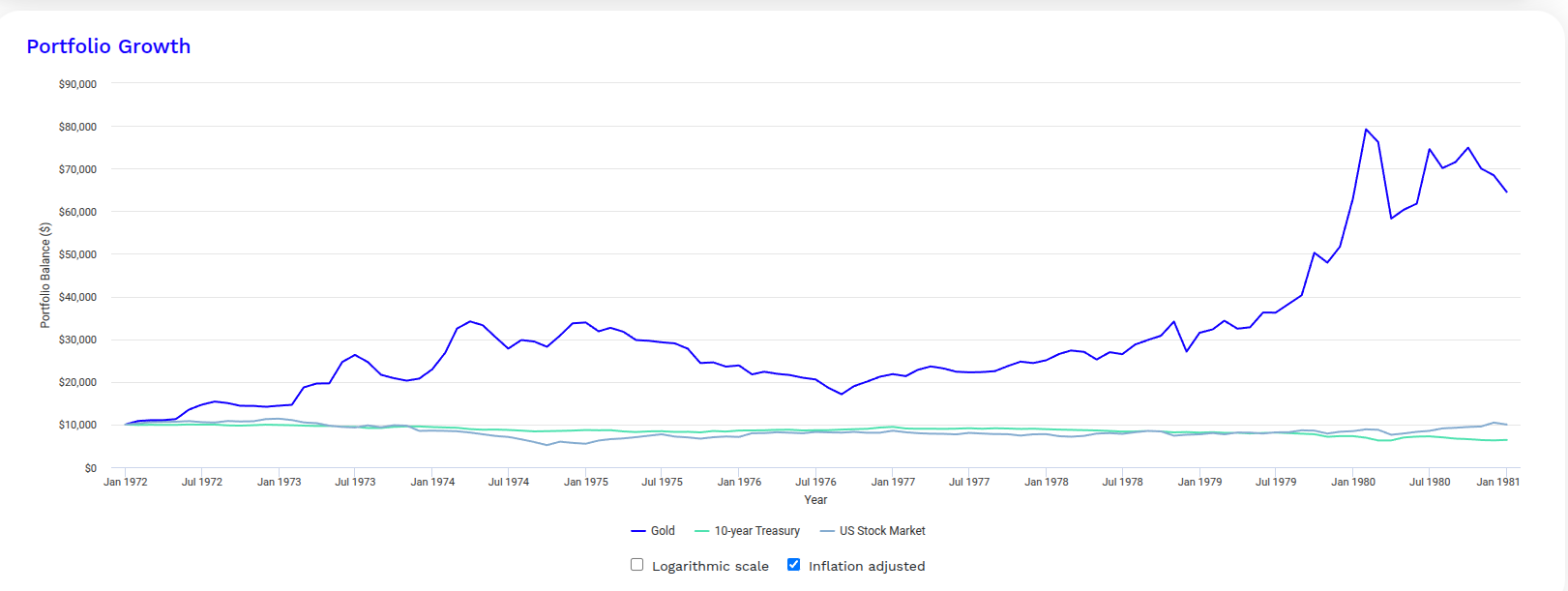The height and width of the screenshot is (591, 1568).
Task: Open the Portfolio Growth heading
Action: 108,46
